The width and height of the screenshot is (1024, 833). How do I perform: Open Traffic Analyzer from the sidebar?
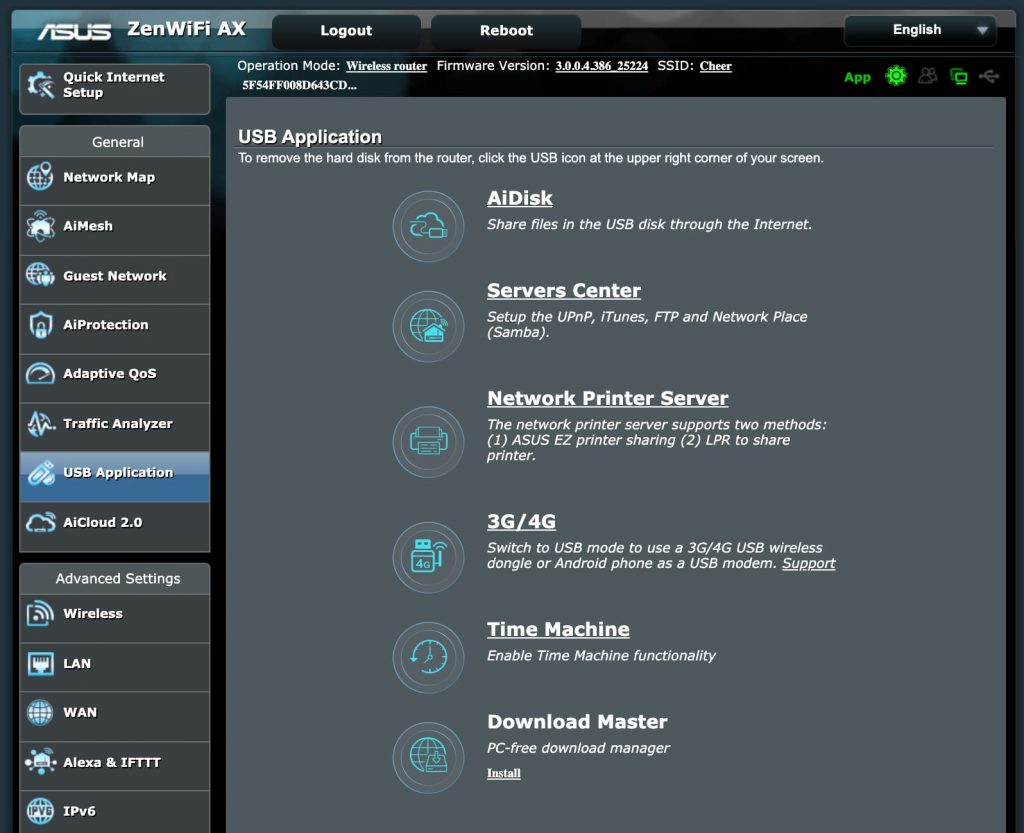pos(115,428)
